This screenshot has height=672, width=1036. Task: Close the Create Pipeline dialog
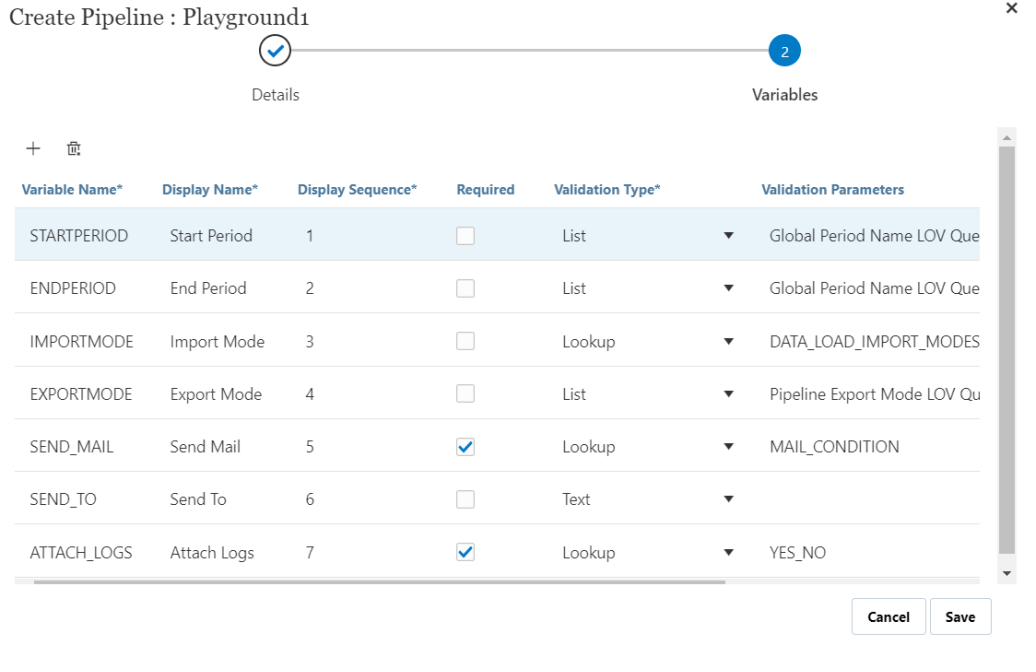point(1012,9)
